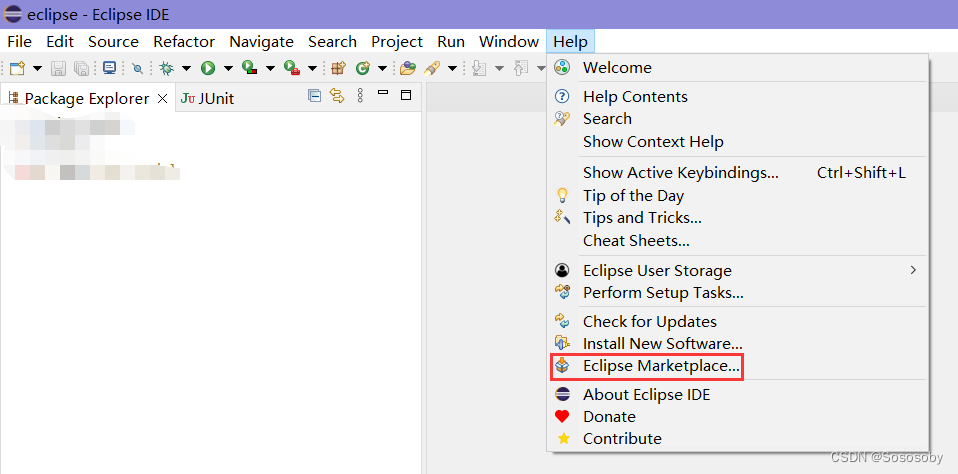Expand the Search toolbar dropdown arrow
This screenshot has width=958, height=474.
[453, 68]
